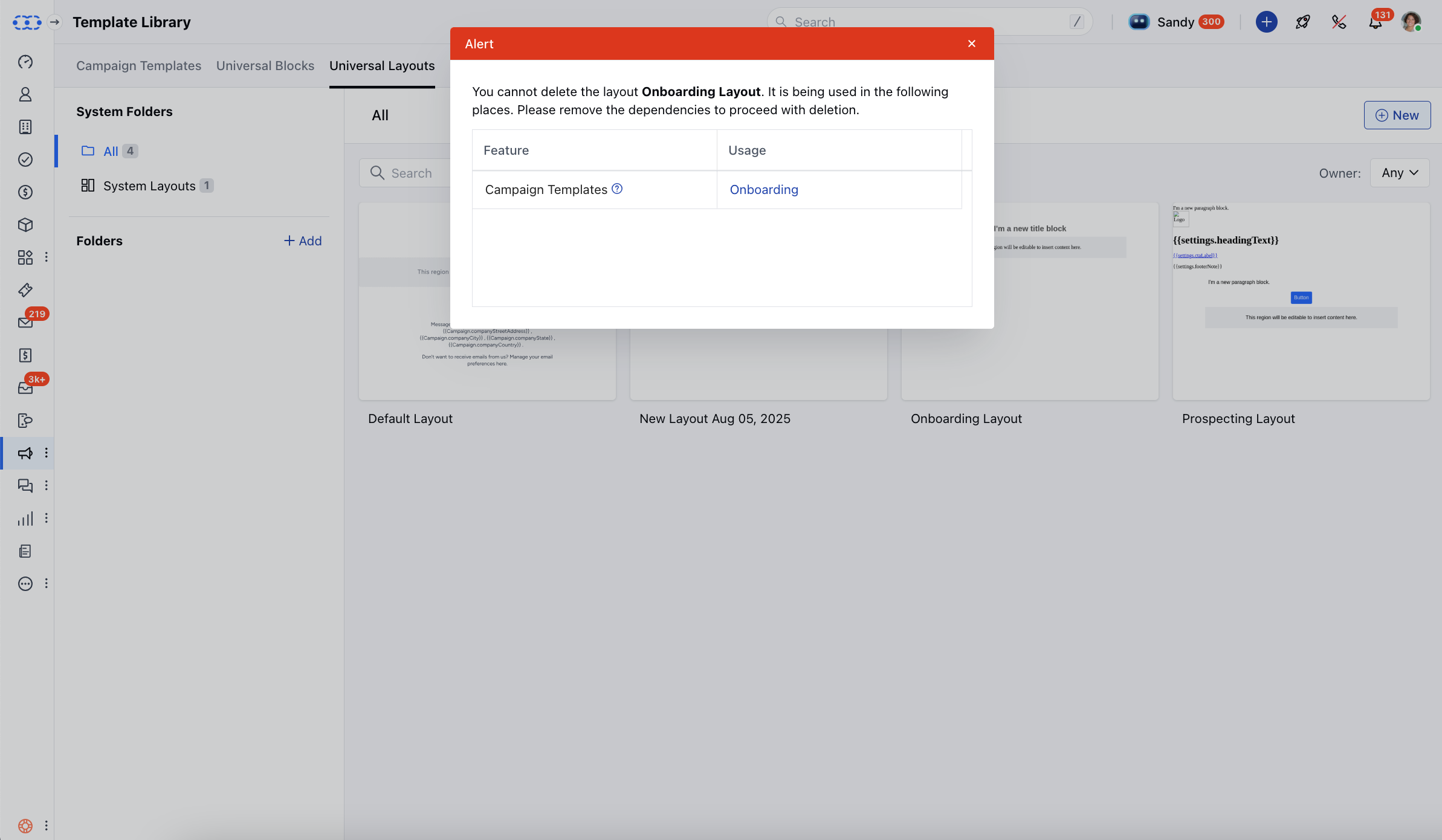Expand the Owner Any dropdown
The image size is (1442, 840).
coord(1399,173)
